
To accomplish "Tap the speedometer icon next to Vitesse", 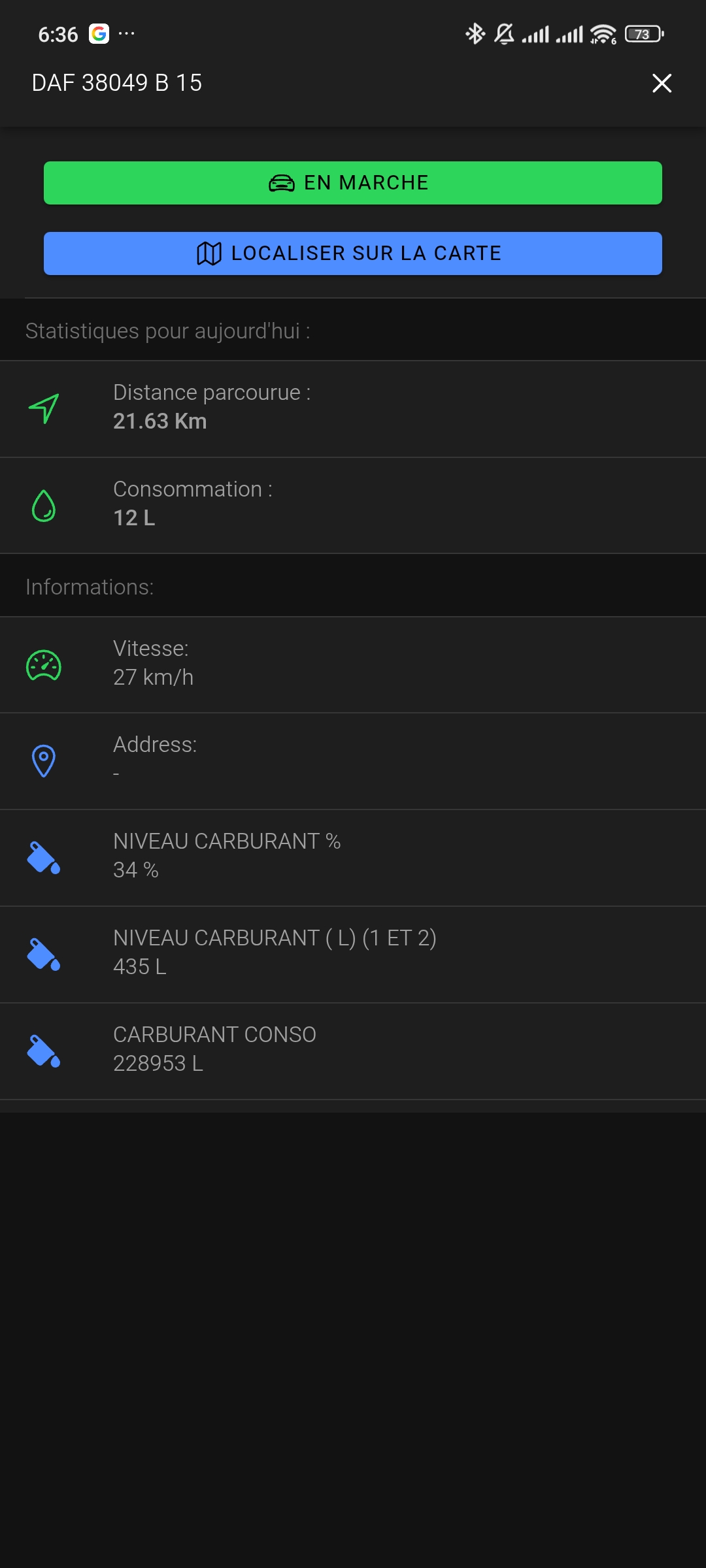I will [44, 666].
